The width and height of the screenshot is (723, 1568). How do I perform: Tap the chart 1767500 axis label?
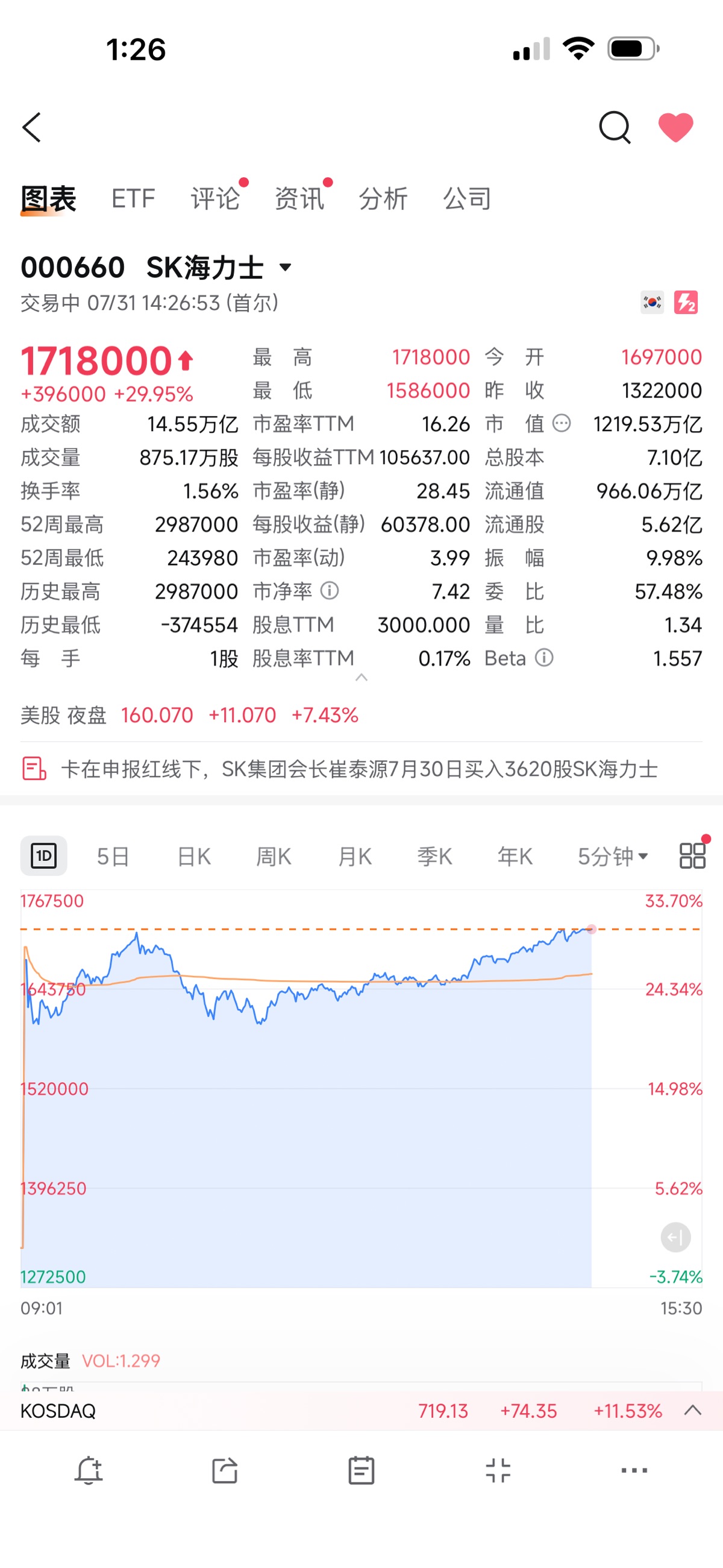(52, 901)
